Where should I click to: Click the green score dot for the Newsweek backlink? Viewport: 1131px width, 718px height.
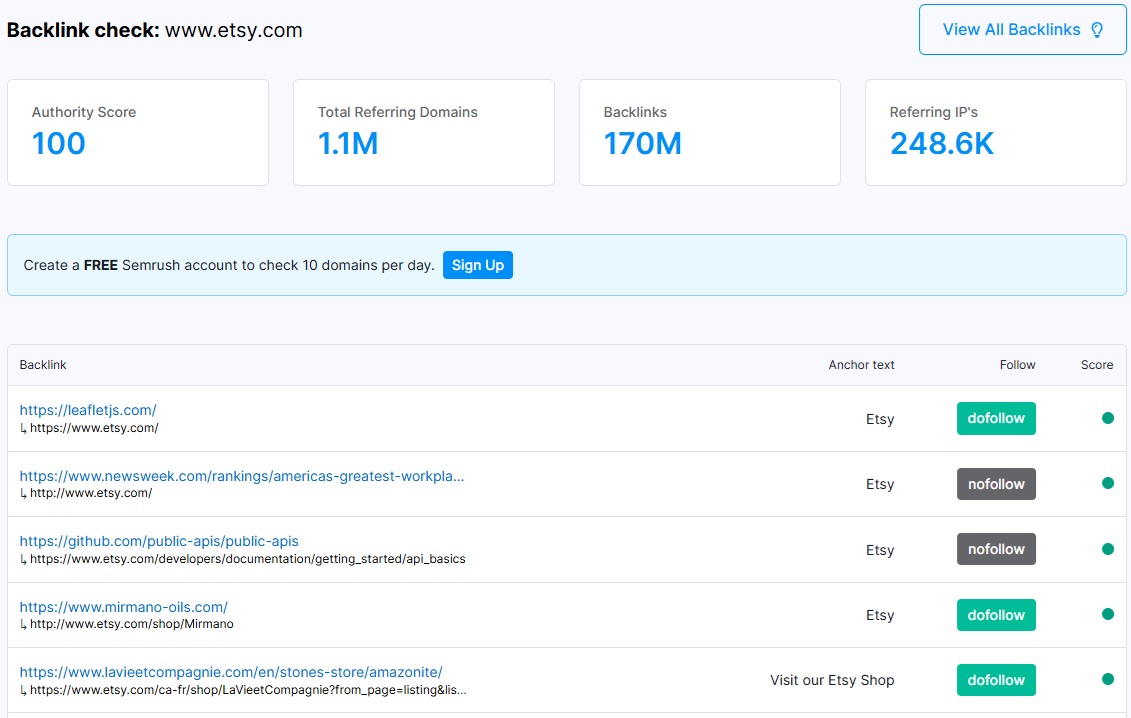coord(1108,483)
